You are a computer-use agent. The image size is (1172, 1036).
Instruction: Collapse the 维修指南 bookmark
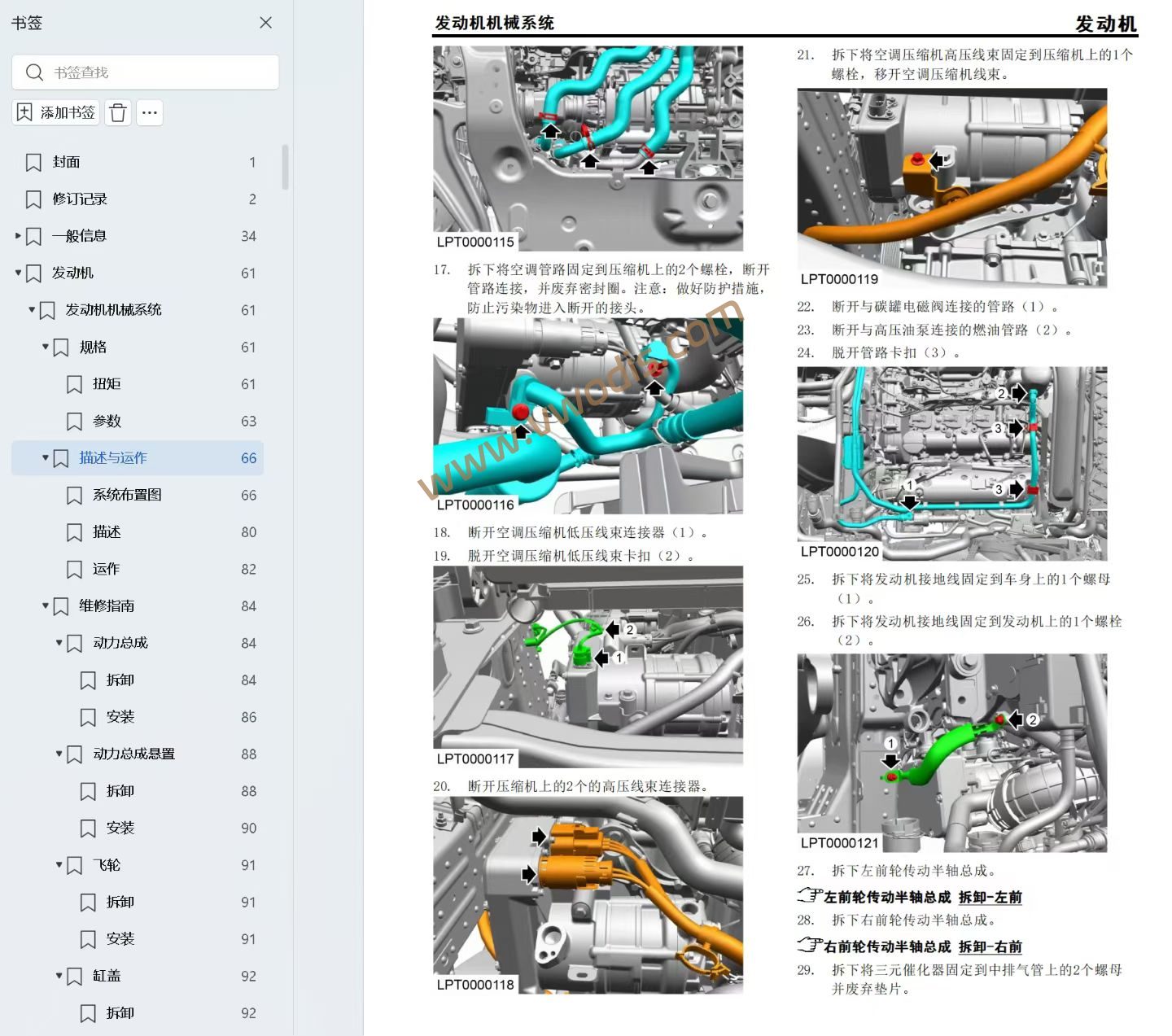pyautogui.click(x=46, y=605)
